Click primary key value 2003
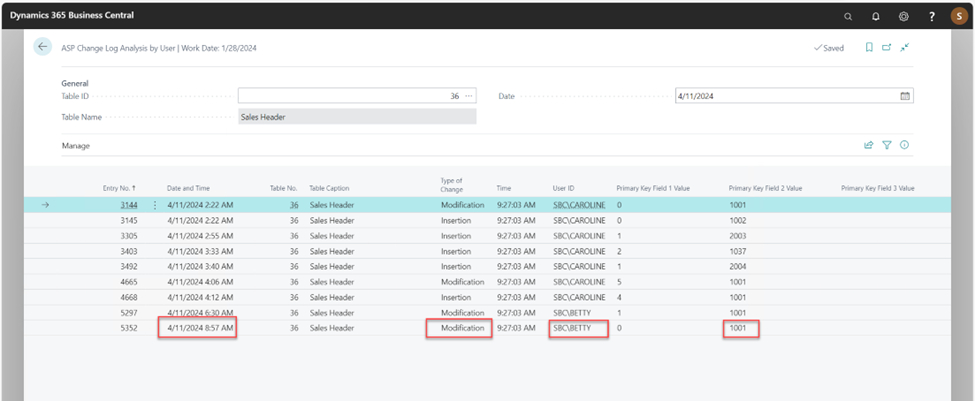Screen dimensions: 975x401 click(737, 236)
